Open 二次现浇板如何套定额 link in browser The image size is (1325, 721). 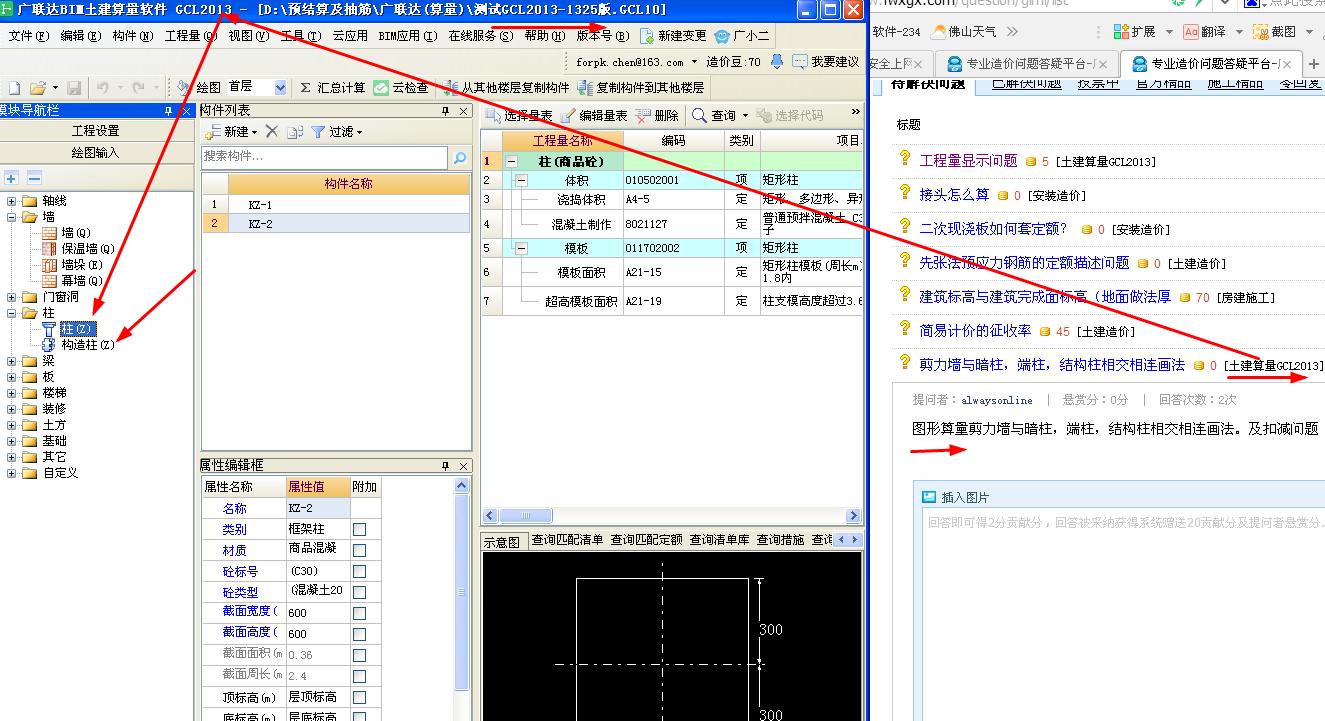[x=993, y=228]
